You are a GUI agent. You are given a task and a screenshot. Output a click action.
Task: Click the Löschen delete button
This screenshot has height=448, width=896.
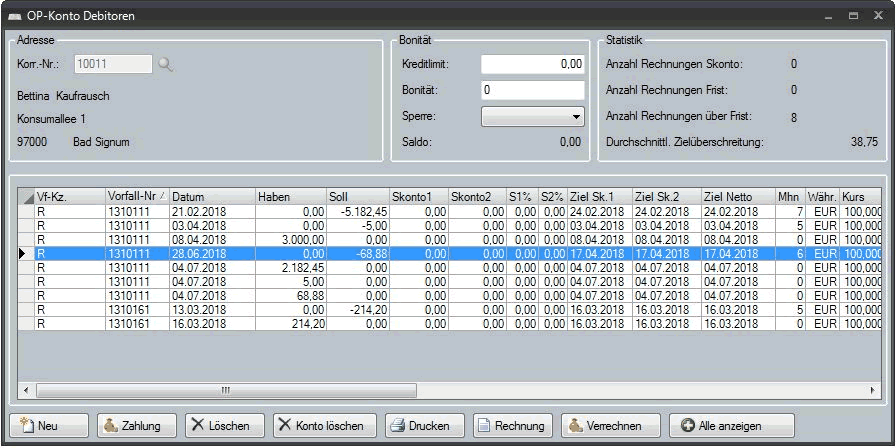pos(220,426)
